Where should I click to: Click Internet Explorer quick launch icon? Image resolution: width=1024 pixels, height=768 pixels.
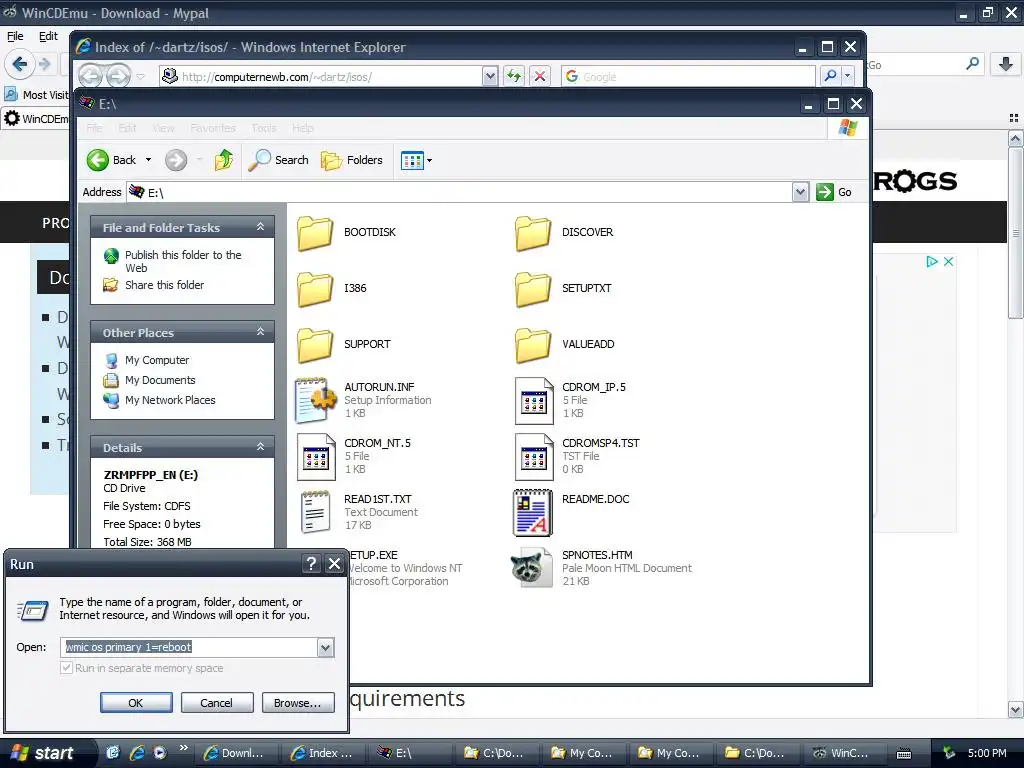click(136, 753)
